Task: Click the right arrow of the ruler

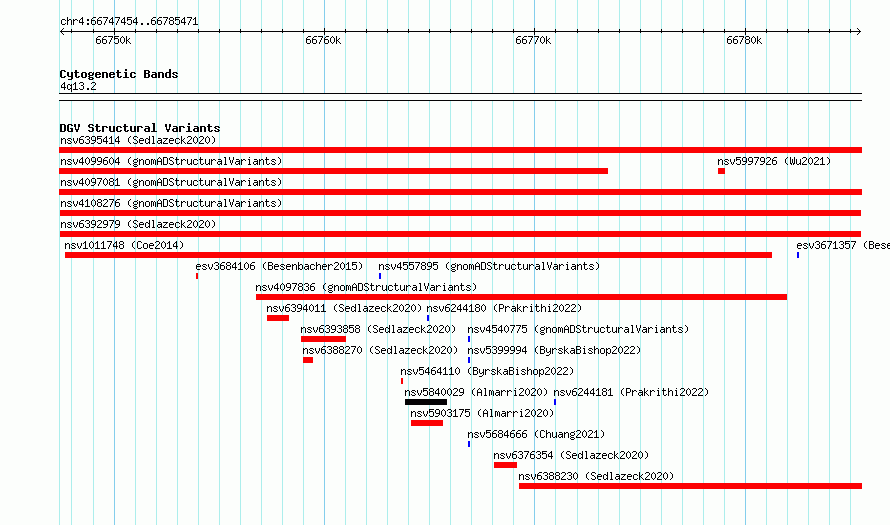Action: (x=858, y=31)
